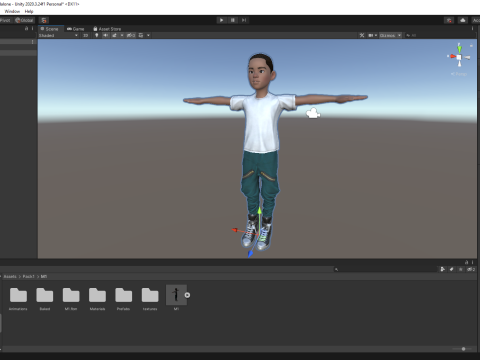This screenshot has width=480, height=360.
Task: Click the Step forward button
Action: [x=244, y=20]
